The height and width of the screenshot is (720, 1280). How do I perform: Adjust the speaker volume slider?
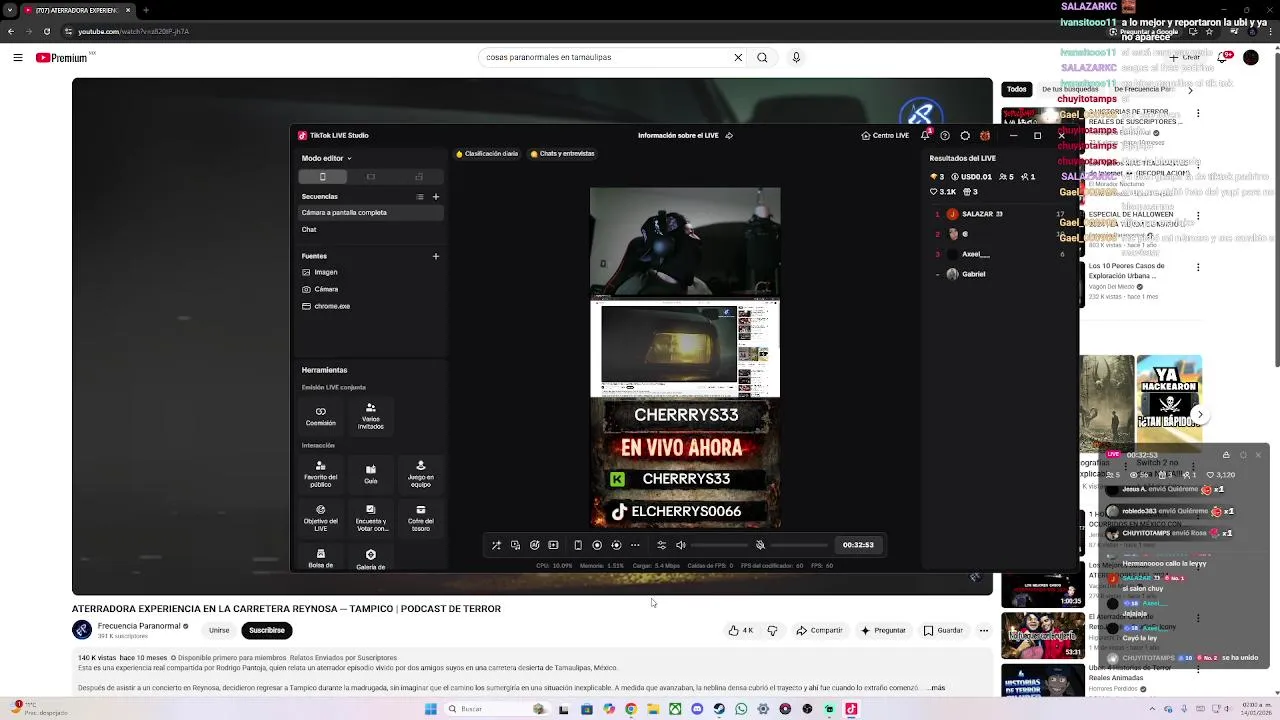click(720, 545)
